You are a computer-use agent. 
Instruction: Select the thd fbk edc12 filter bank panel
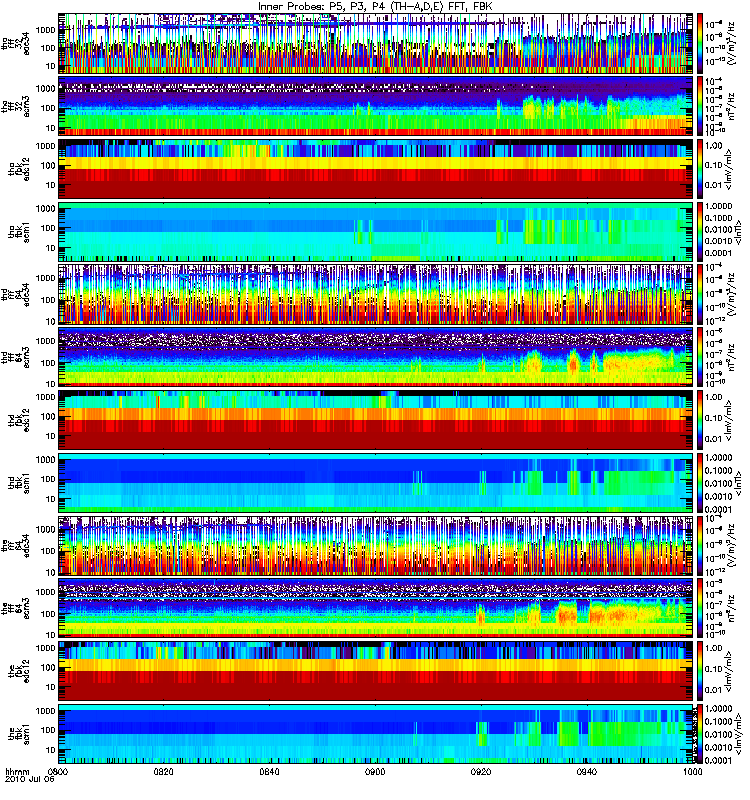pos(375,420)
